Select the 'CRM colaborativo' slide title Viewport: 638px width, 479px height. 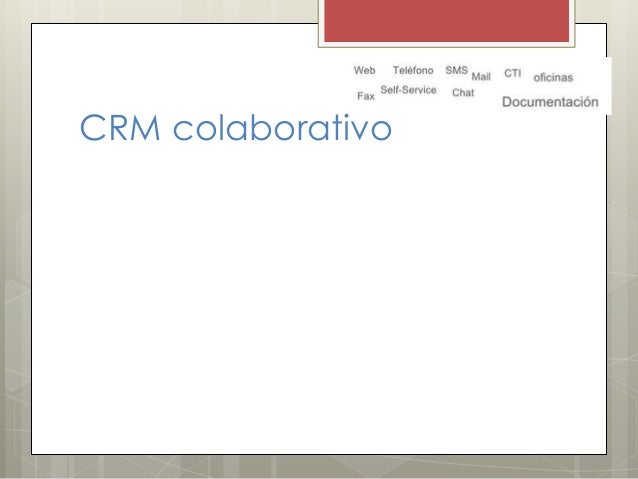point(236,127)
